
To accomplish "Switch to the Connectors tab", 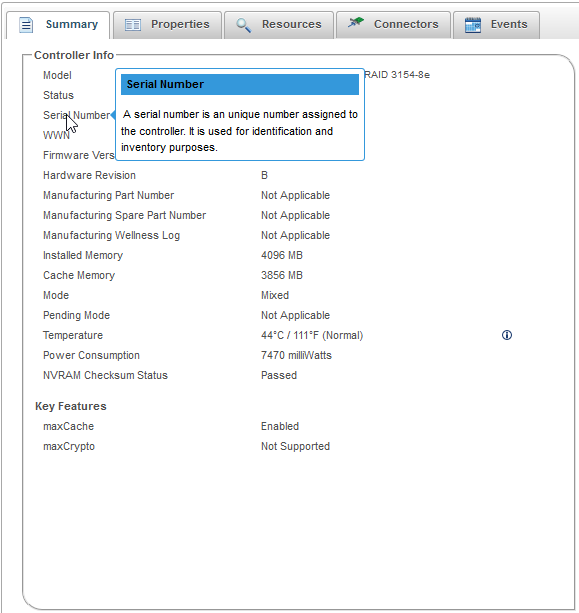I will click(x=393, y=25).
